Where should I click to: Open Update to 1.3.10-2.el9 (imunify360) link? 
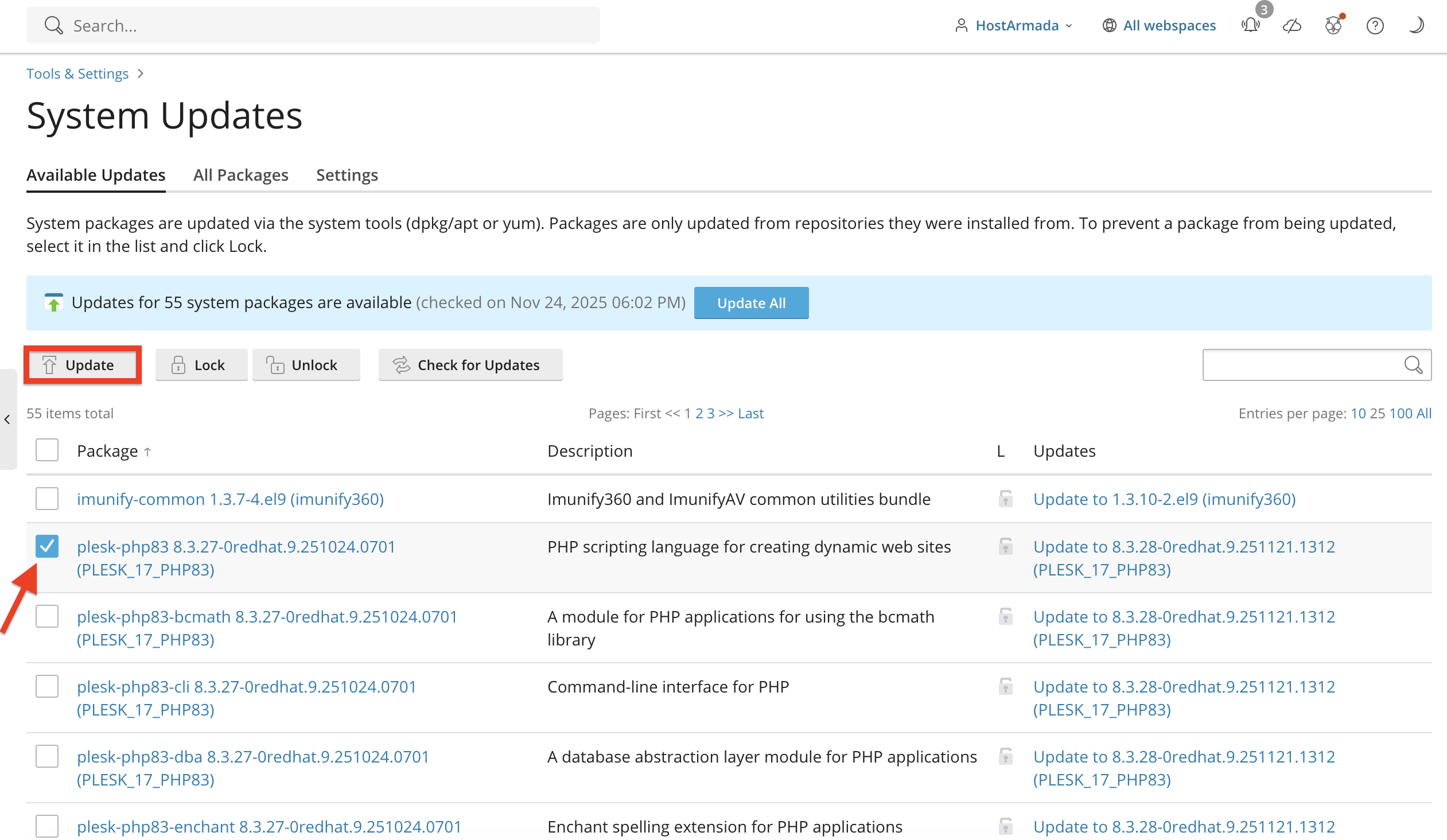[1165, 499]
